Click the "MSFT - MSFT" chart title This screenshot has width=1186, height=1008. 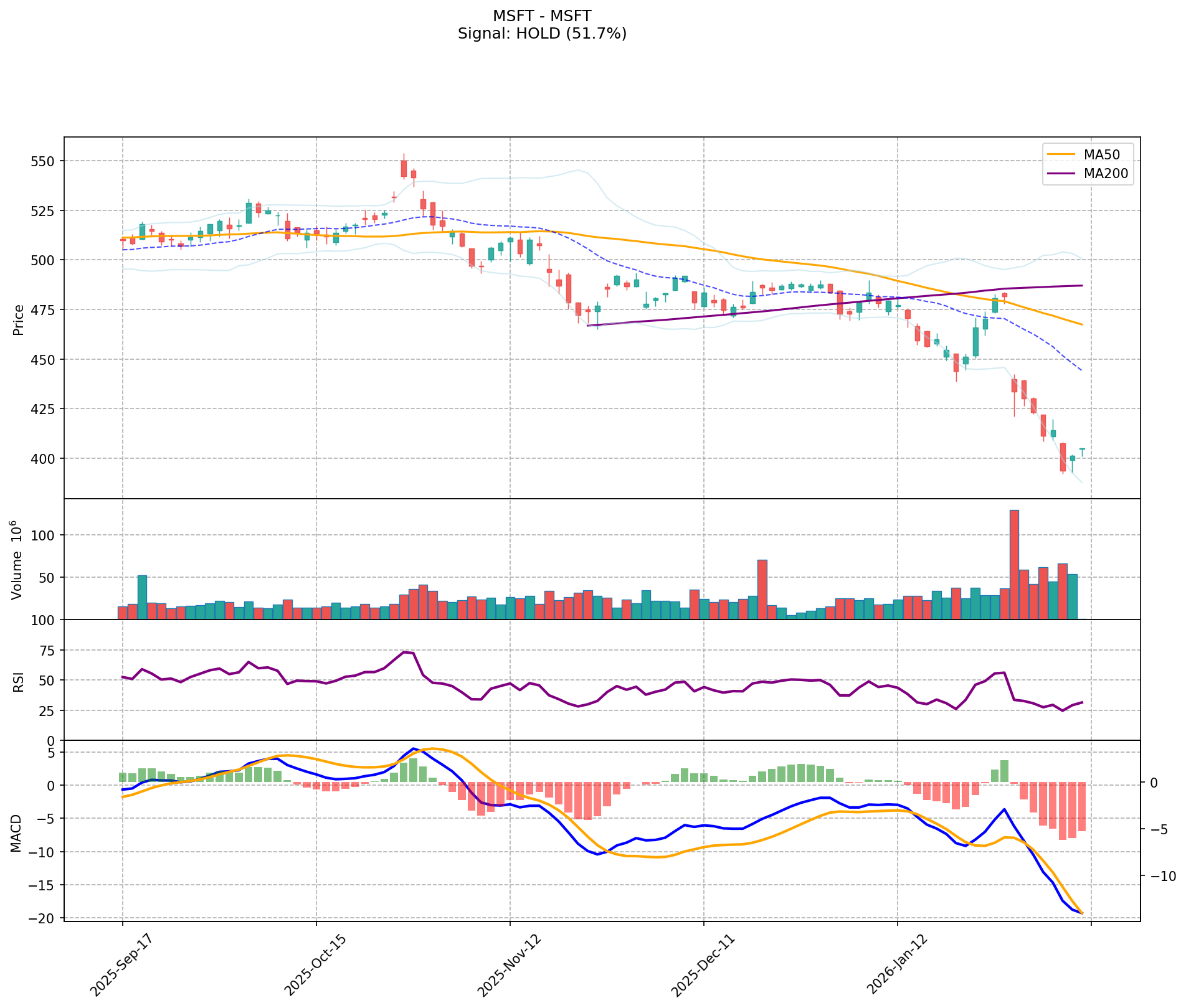(542, 16)
